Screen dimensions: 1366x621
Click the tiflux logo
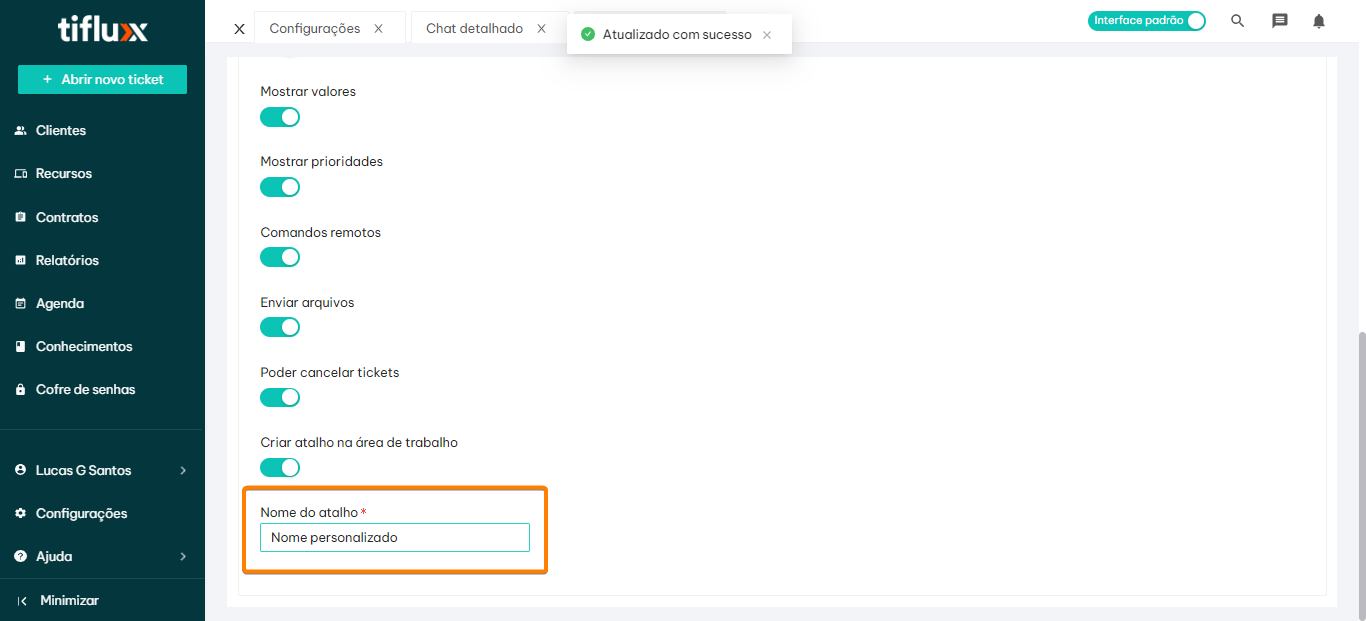[x=102, y=30]
